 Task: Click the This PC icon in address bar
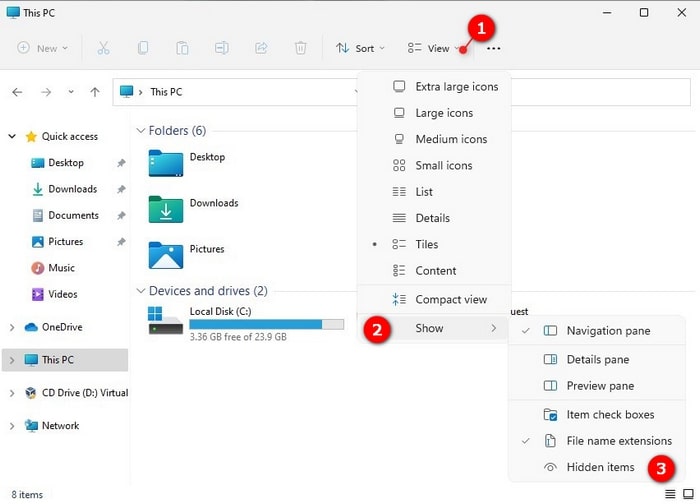click(127, 92)
